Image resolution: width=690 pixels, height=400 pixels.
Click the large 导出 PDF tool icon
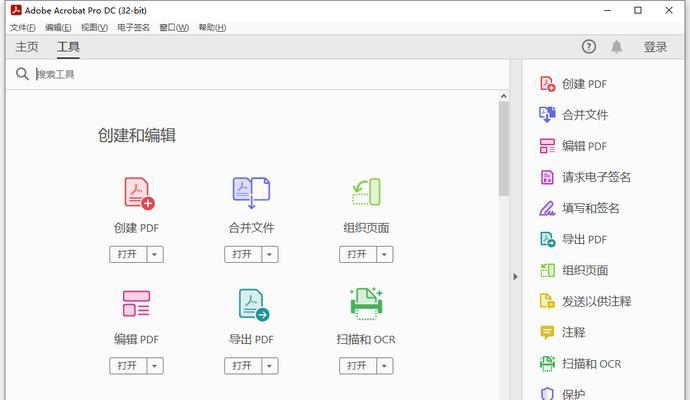(254, 305)
